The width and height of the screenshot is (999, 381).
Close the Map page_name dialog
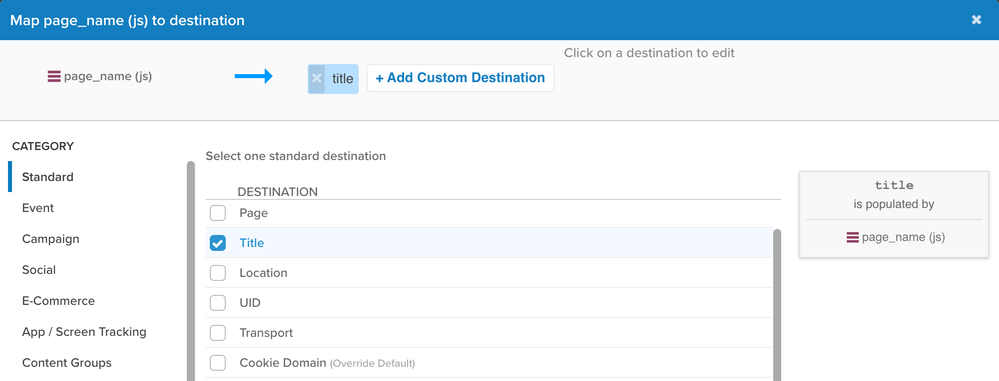pyautogui.click(x=976, y=20)
